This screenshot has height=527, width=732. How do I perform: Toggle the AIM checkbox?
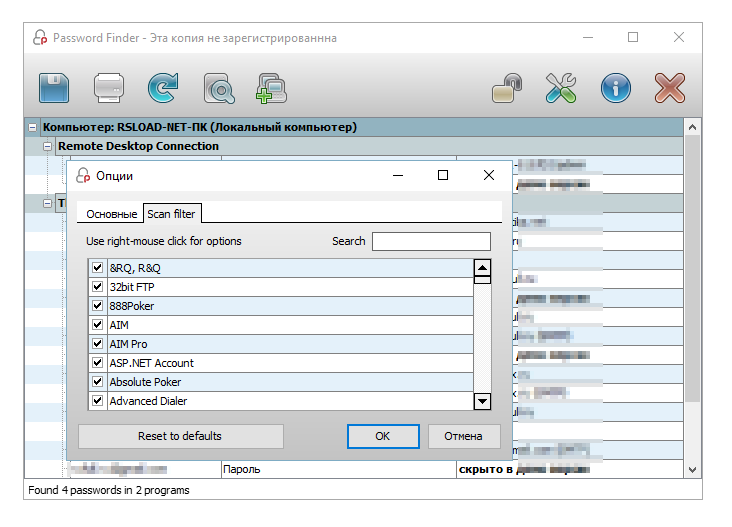(97, 325)
